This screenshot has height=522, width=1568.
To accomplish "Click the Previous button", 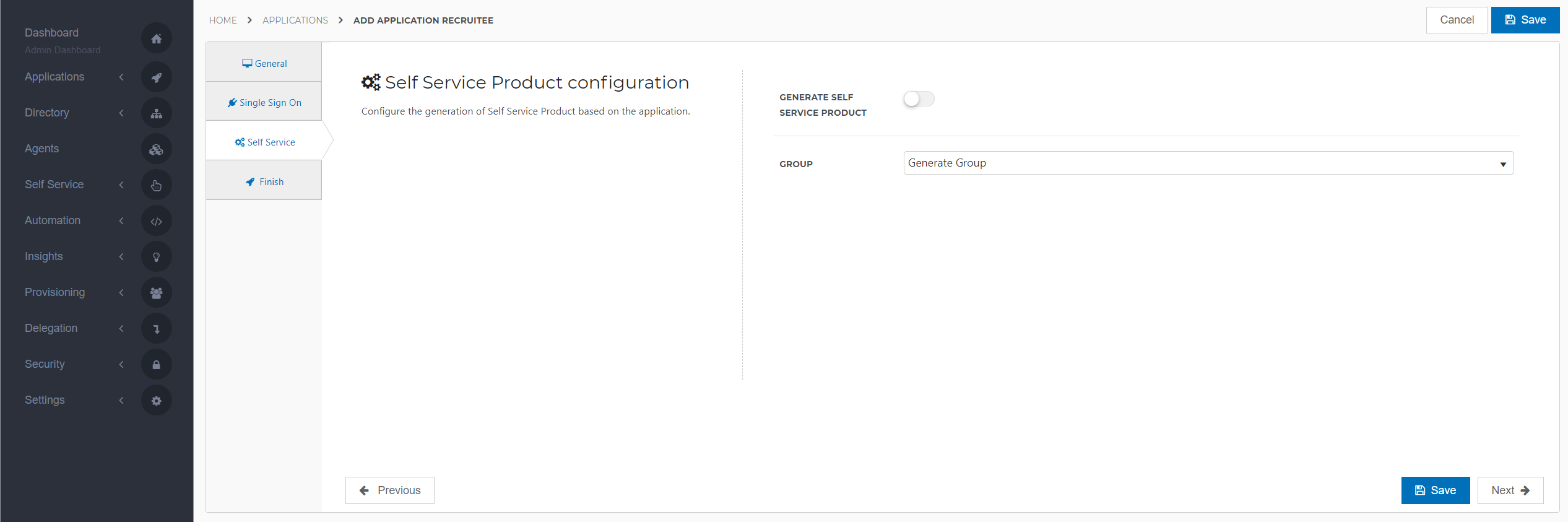I will [390, 490].
